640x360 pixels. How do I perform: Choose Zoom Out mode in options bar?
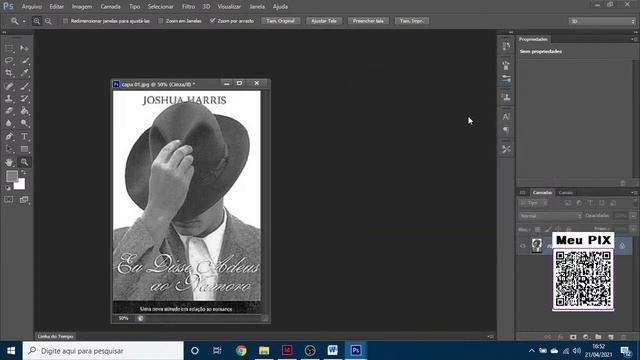(x=48, y=21)
